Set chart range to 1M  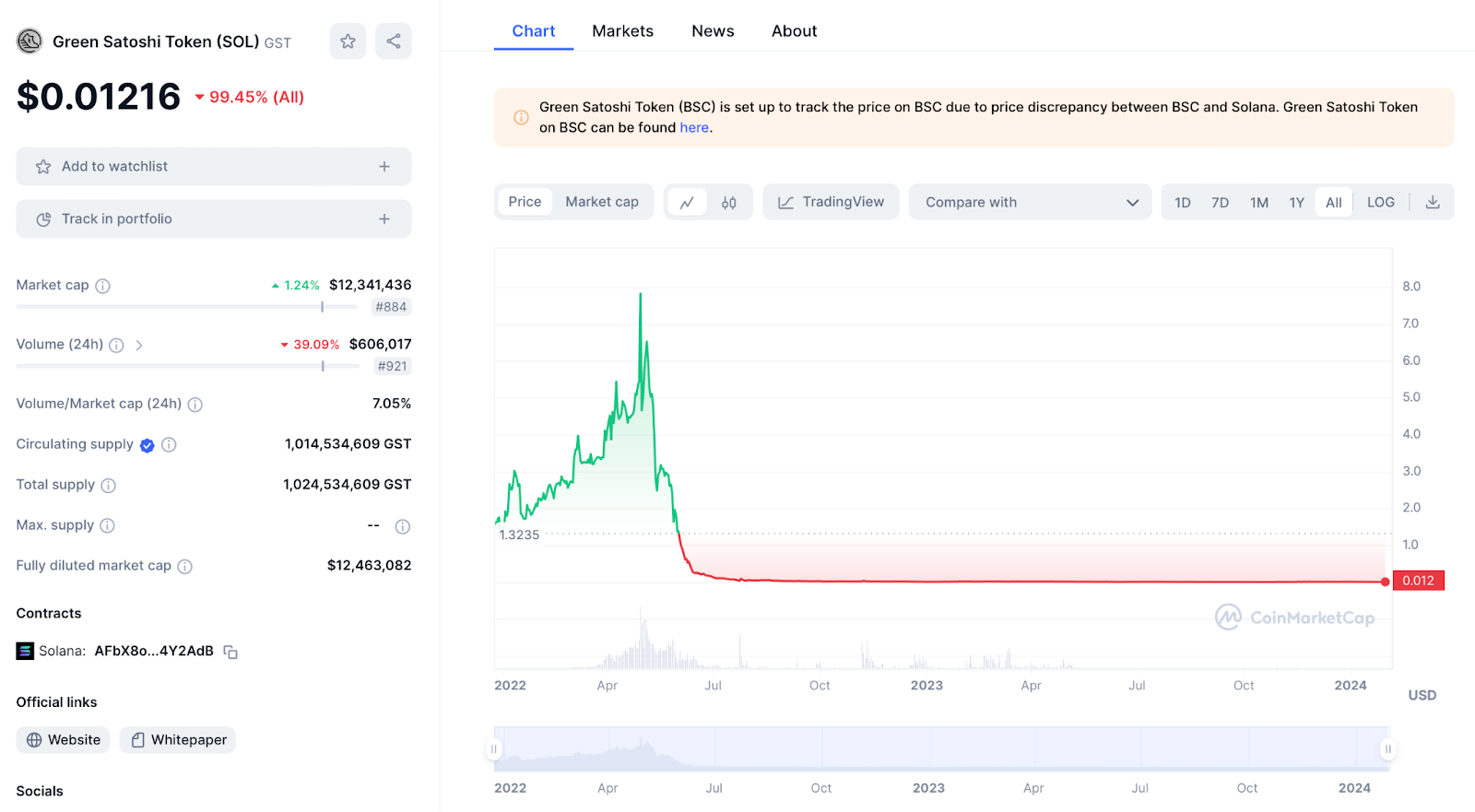point(1259,202)
